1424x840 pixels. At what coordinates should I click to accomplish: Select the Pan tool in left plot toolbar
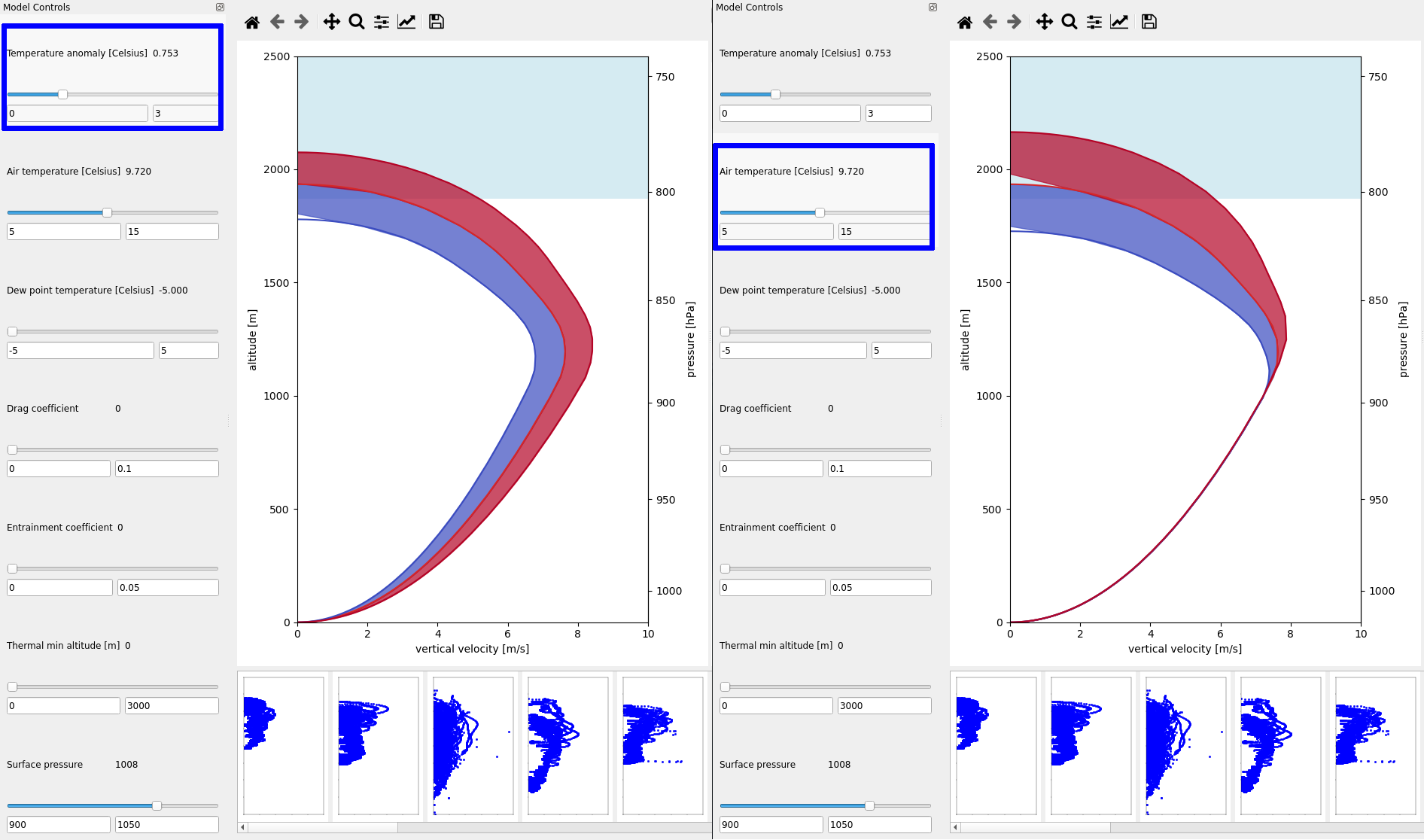[x=331, y=22]
